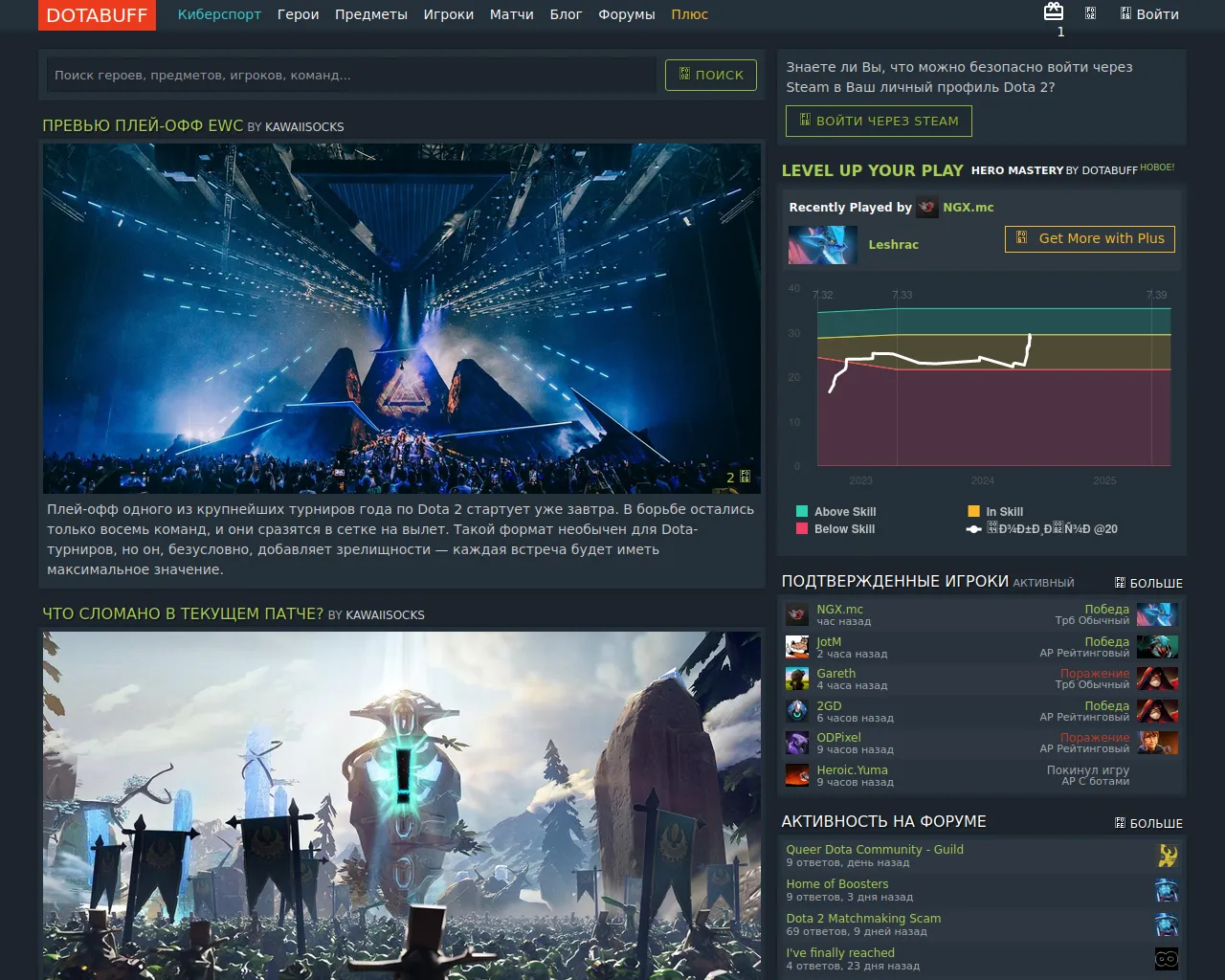Open ODPixel's player avatar
This screenshot has height=980, width=1225.
coord(797,743)
